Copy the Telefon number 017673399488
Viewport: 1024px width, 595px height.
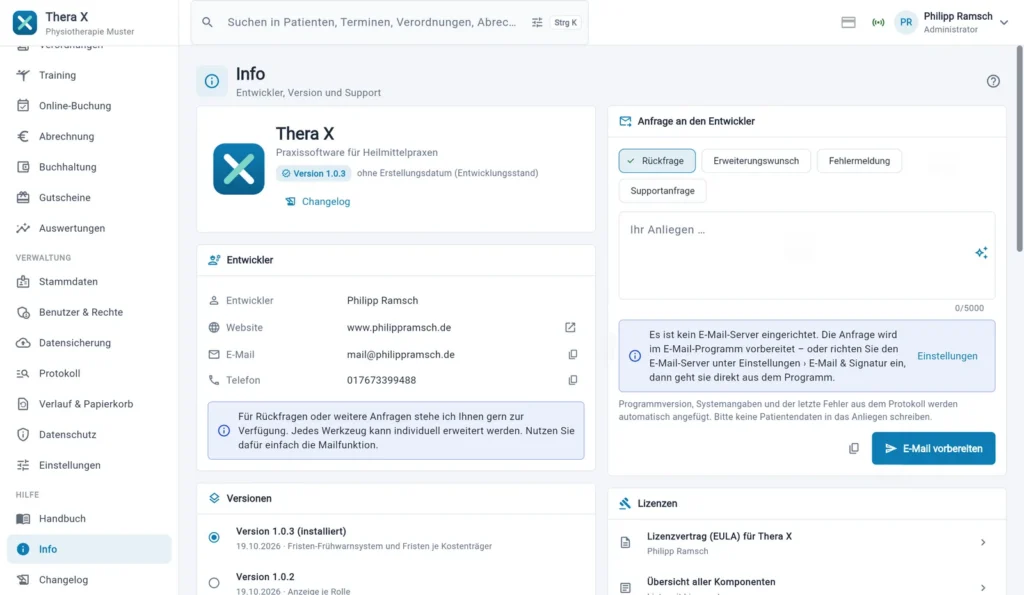click(x=573, y=380)
